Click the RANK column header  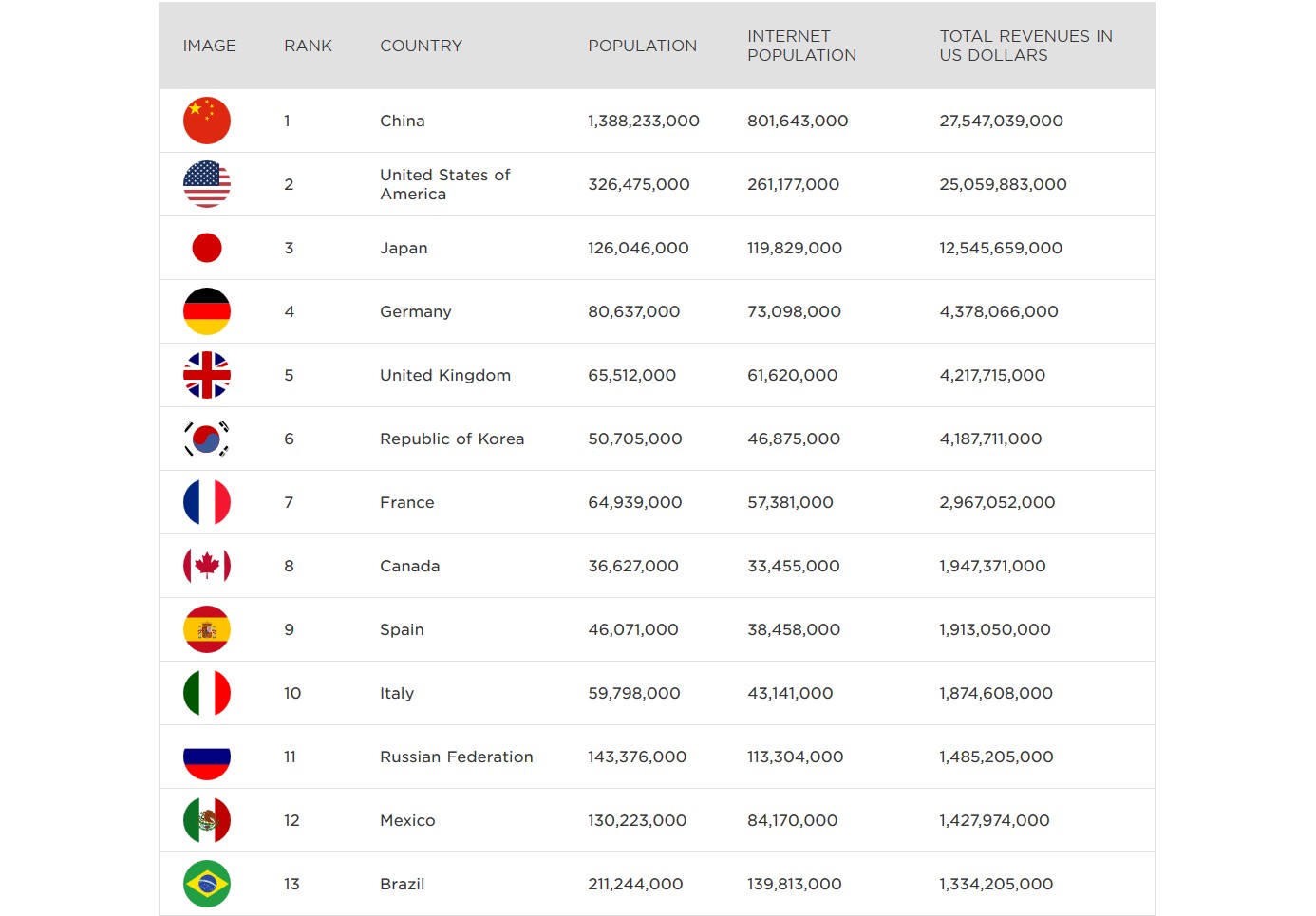pos(308,46)
